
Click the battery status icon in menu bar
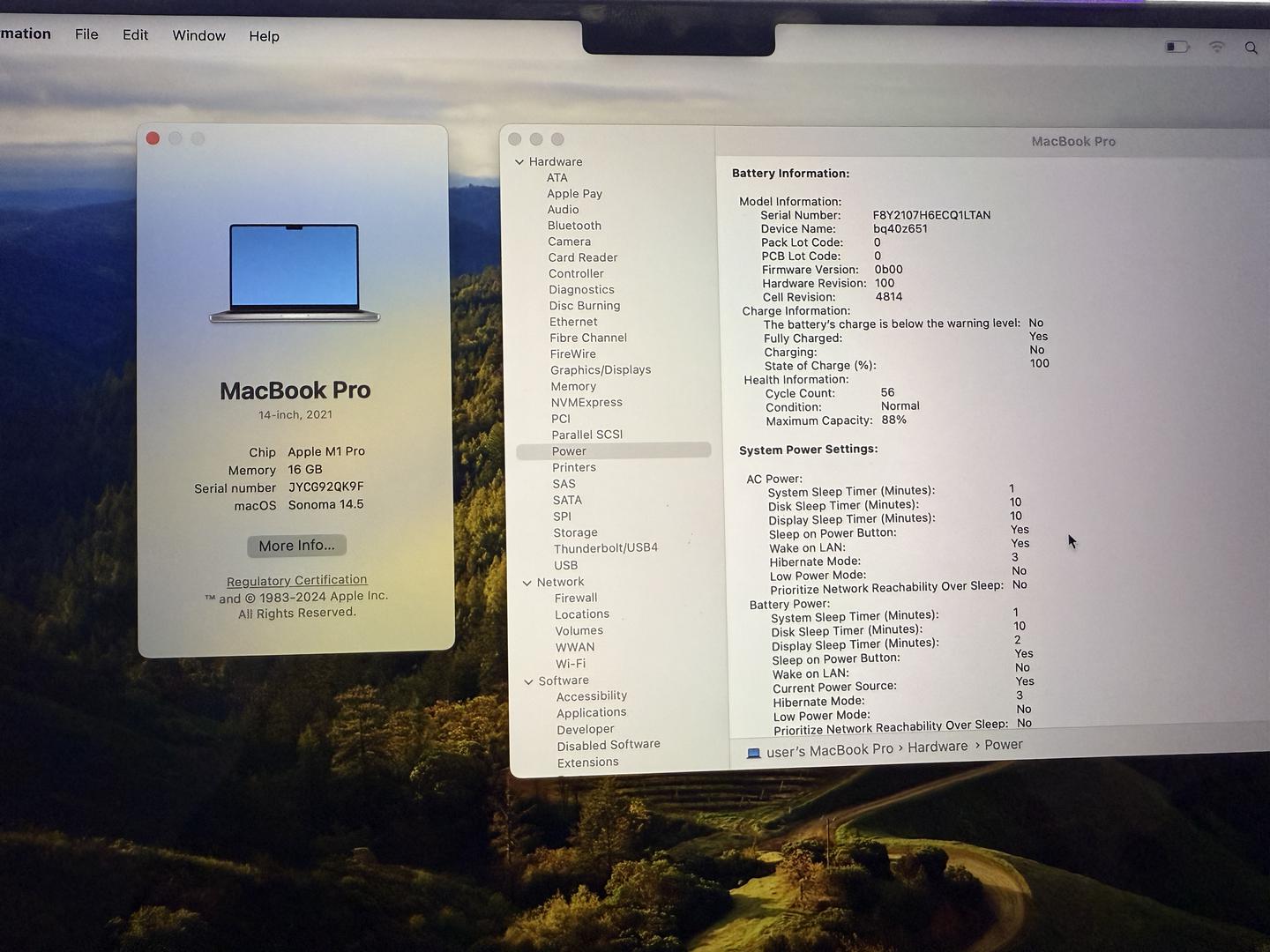1177,47
